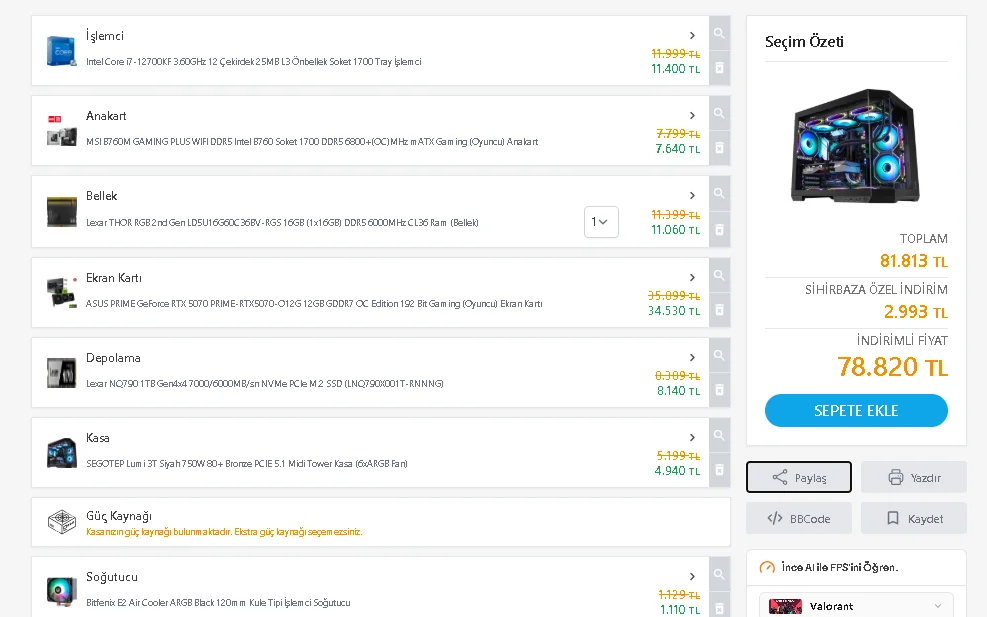Screen dimensions: 987x617
Task: Click the 78.820 TL discounted price
Action: (892, 366)
